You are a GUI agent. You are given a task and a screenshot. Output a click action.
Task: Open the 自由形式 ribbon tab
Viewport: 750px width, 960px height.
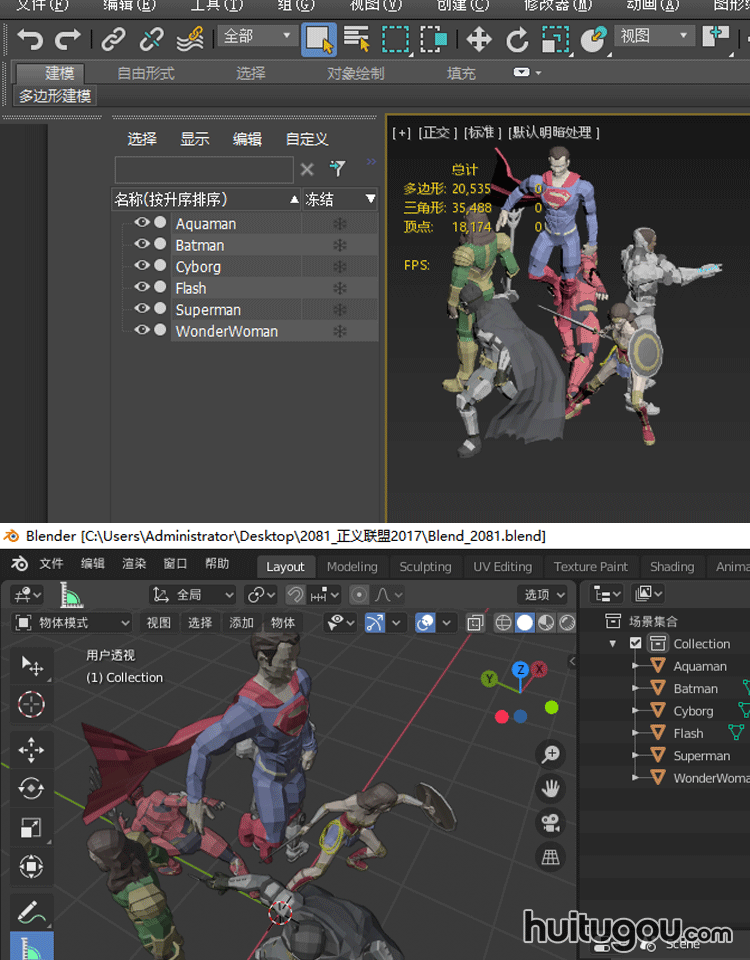tap(145, 73)
